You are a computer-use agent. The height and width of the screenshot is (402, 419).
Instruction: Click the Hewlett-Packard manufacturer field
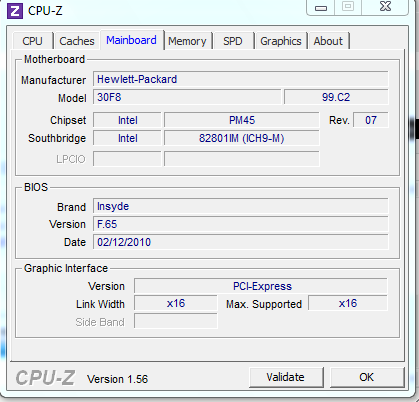click(x=241, y=79)
